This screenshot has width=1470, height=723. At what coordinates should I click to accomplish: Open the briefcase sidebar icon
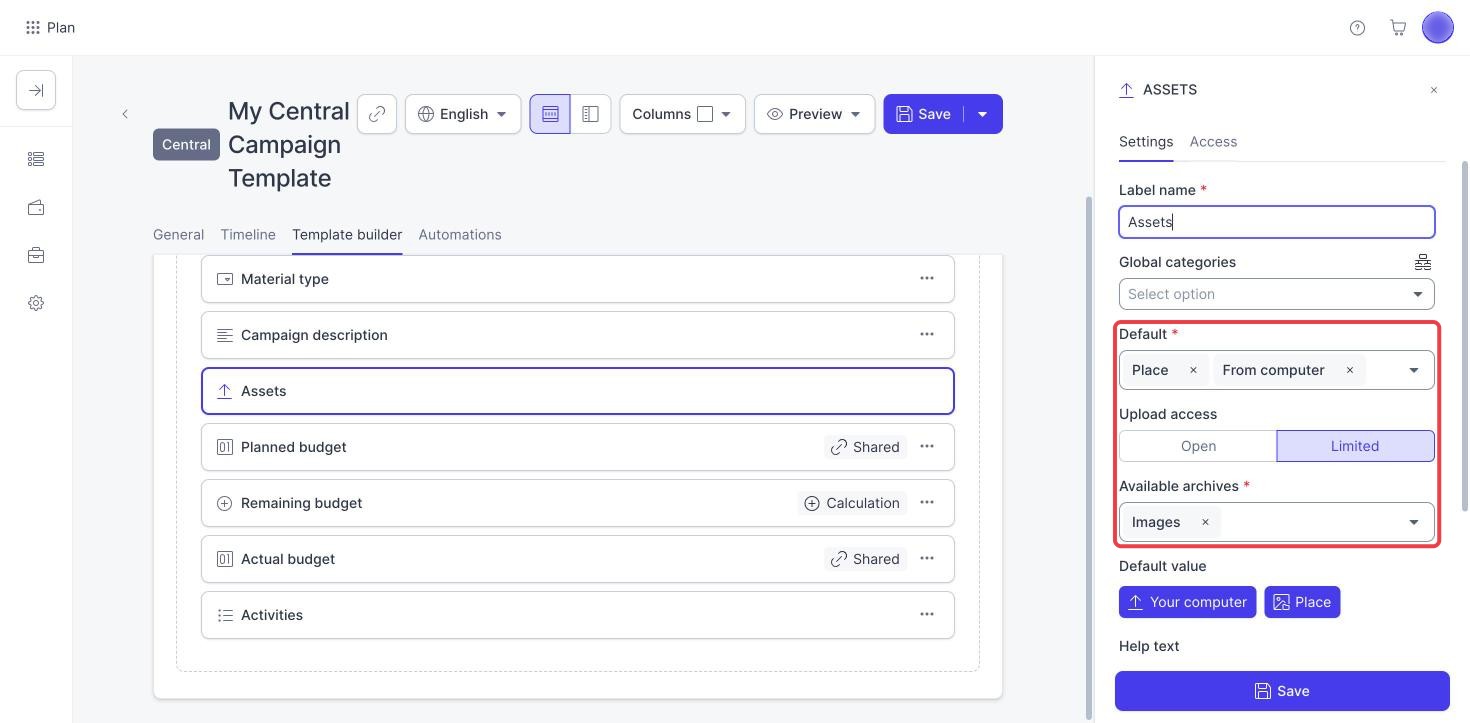[x=36, y=255]
